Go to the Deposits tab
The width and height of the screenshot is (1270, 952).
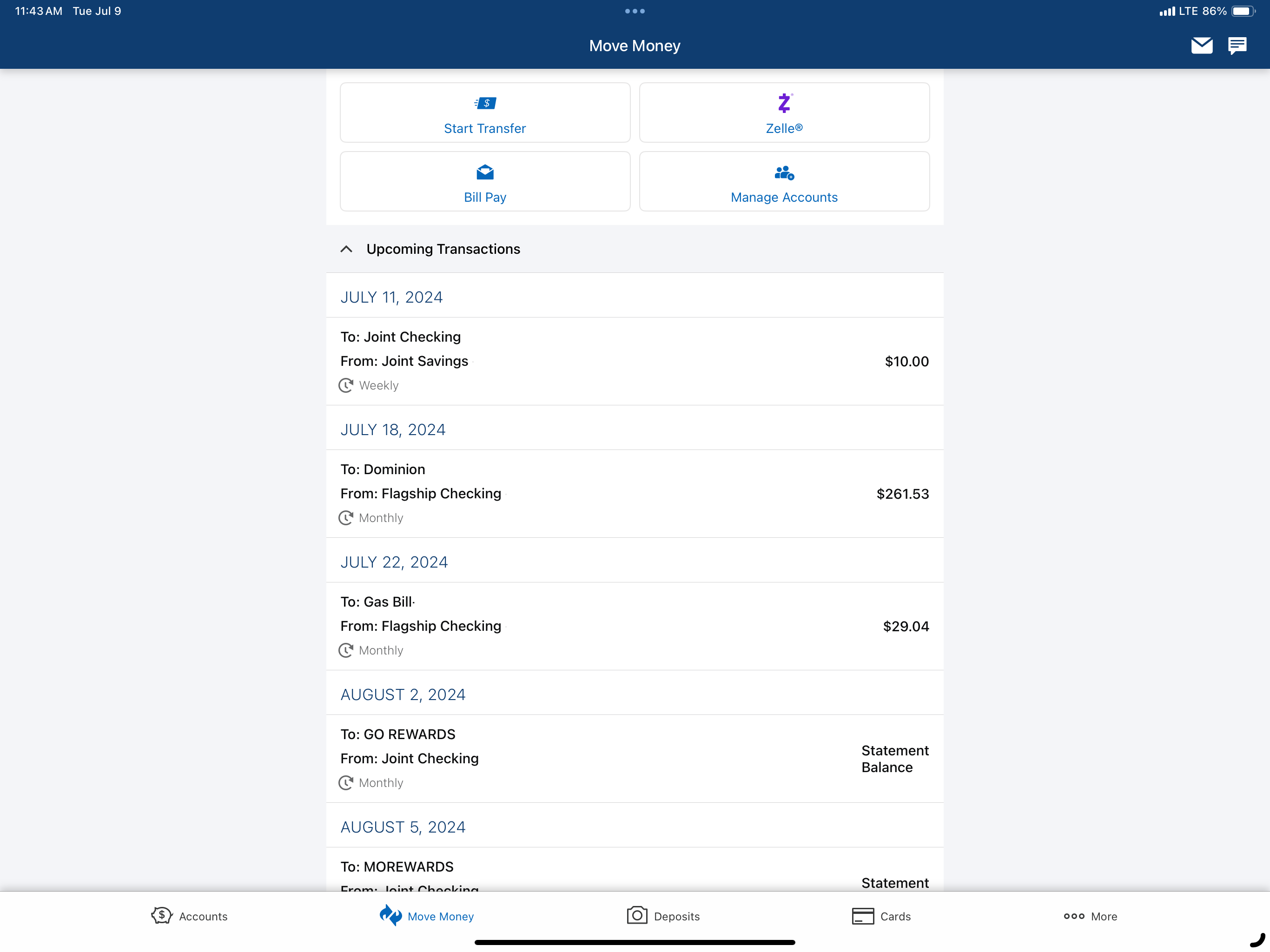point(663,916)
